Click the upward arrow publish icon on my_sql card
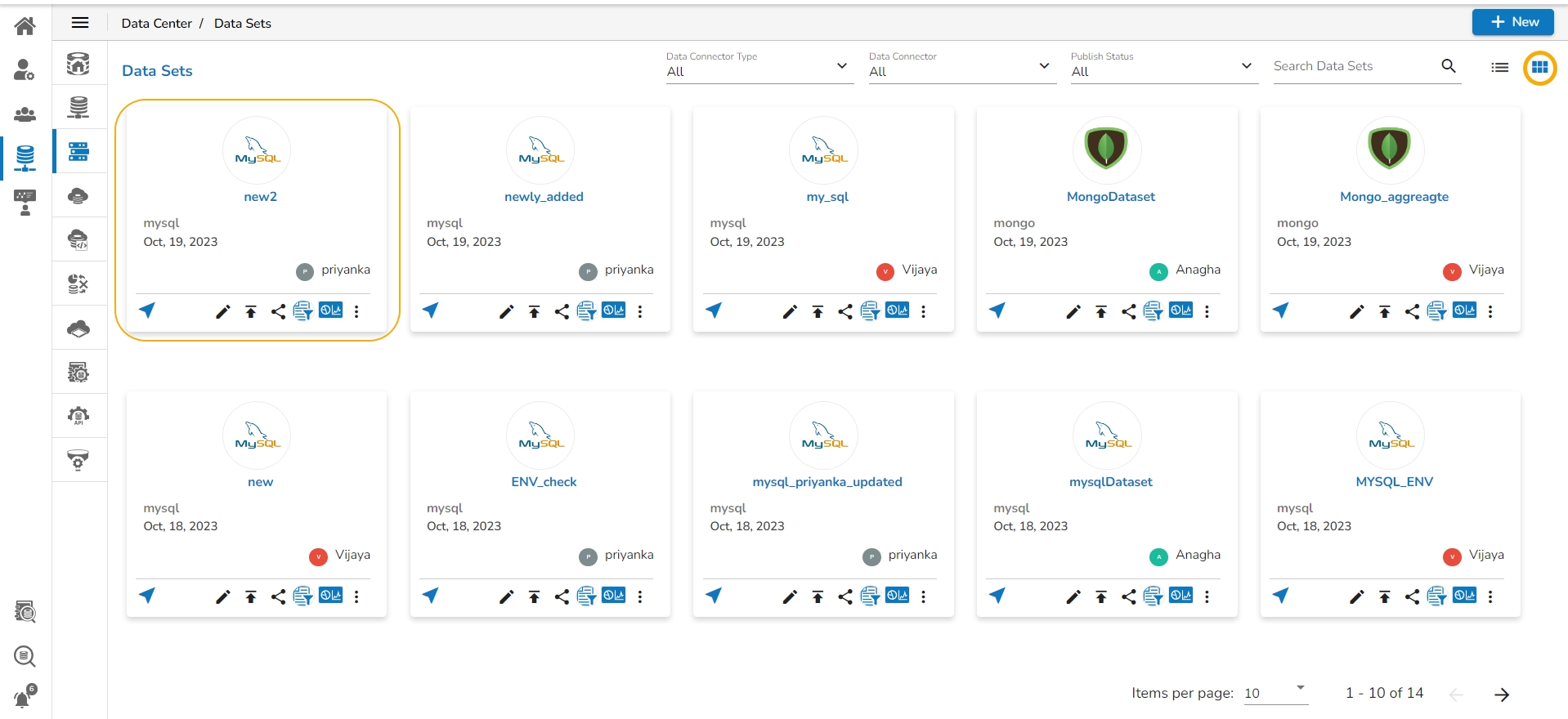The height and width of the screenshot is (719, 1568). coord(818,311)
